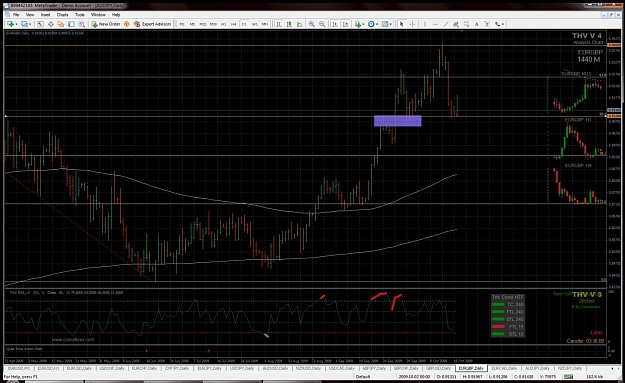
Task: Open the Periods clock dropdown
Action: tap(373, 24)
